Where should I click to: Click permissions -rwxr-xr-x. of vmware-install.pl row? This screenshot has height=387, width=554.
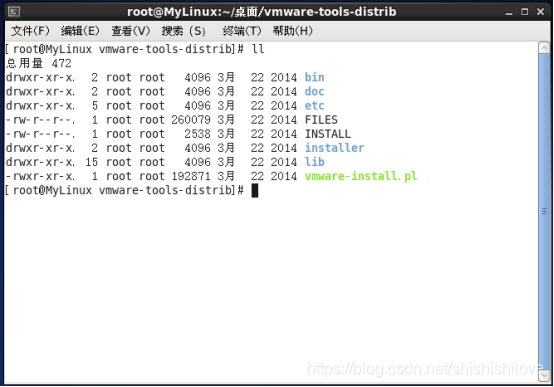pyautogui.click(x=40, y=176)
